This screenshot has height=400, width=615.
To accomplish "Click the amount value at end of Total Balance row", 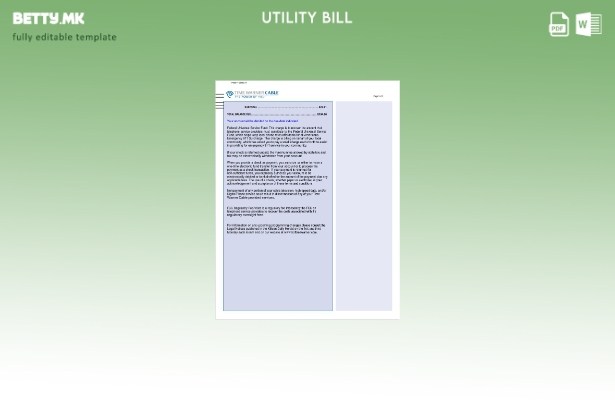I will [x=322, y=114].
